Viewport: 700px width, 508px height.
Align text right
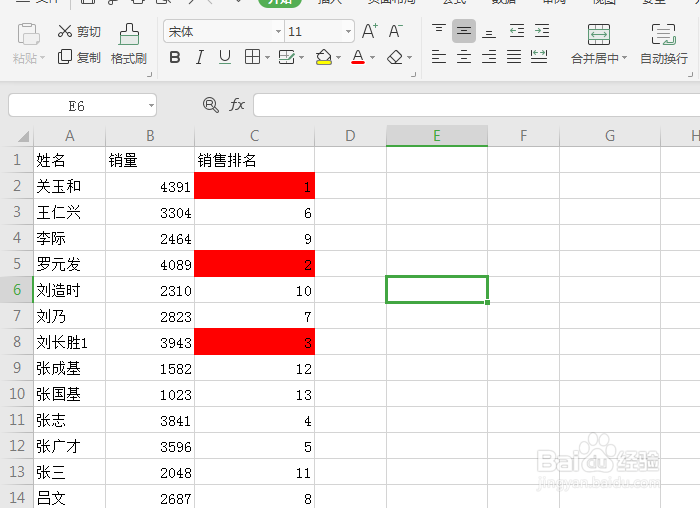click(x=489, y=57)
